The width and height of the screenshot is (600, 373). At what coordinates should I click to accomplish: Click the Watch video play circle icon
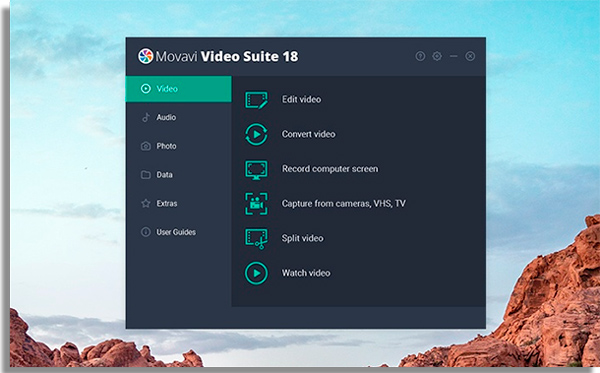point(256,273)
